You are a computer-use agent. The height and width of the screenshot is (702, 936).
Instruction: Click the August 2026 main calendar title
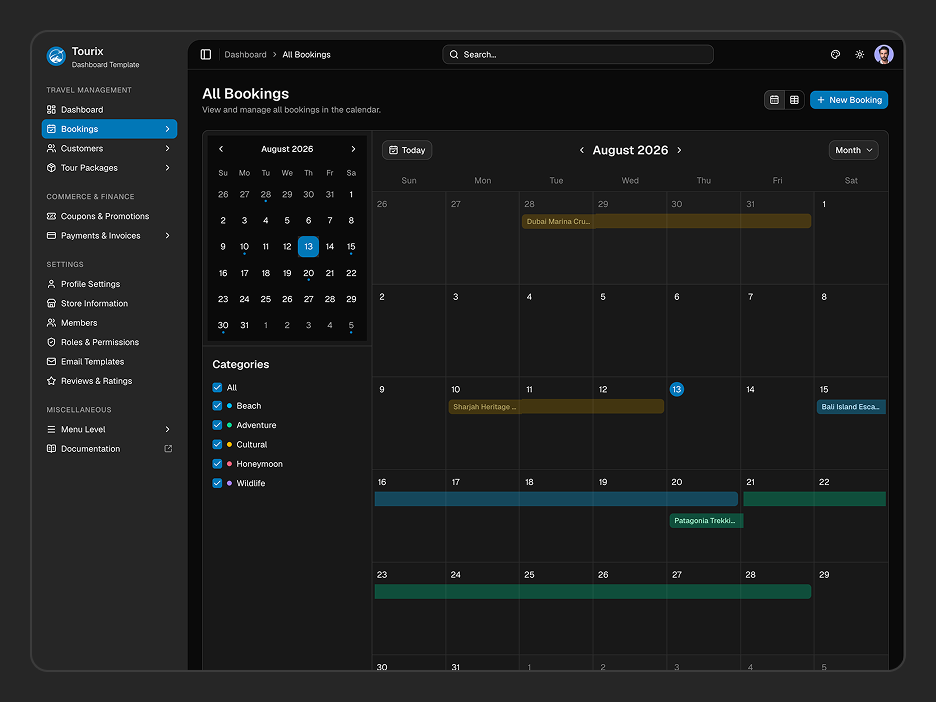pos(630,150)
